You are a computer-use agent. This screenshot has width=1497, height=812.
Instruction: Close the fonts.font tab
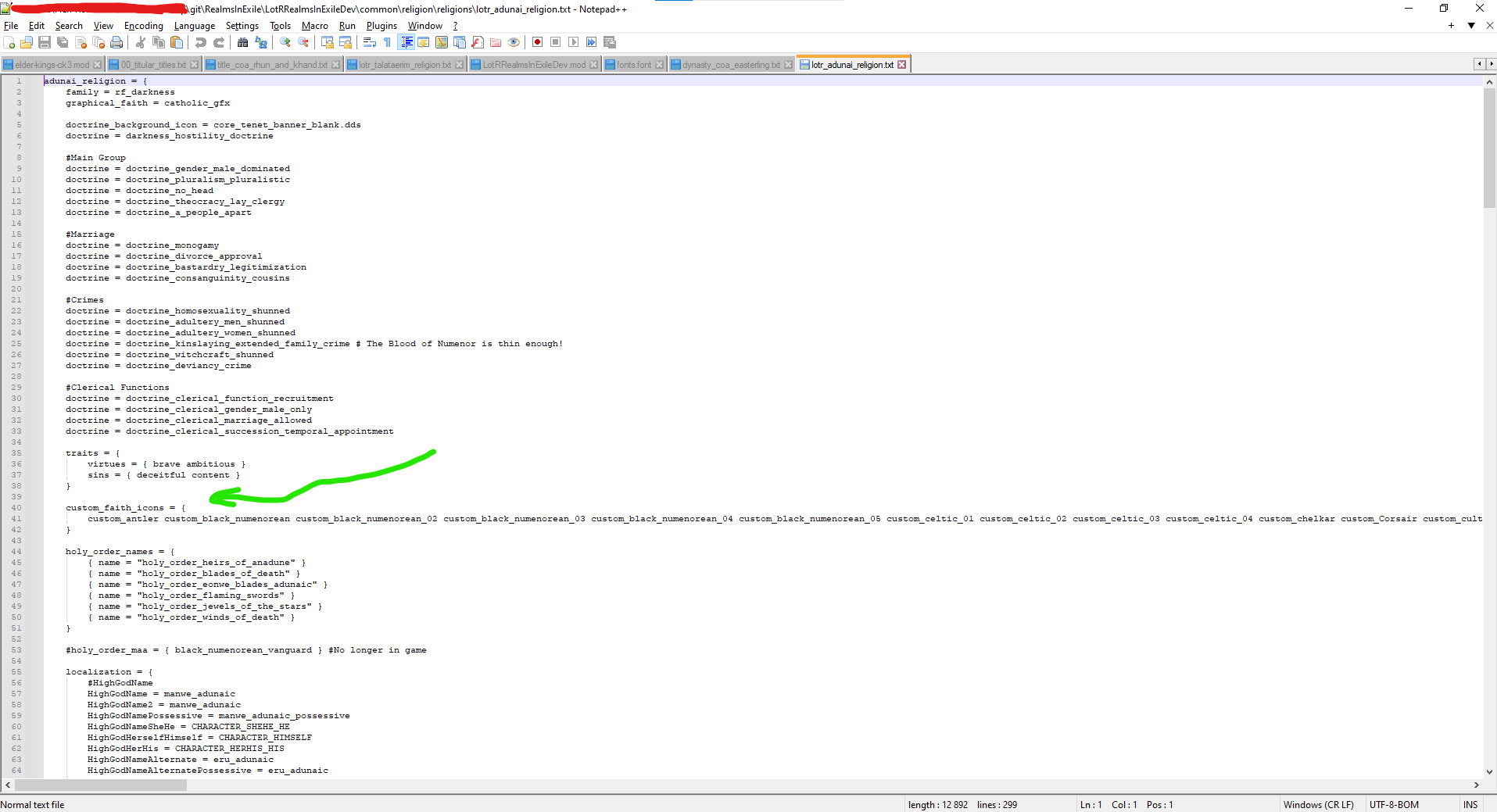point(660,65)
